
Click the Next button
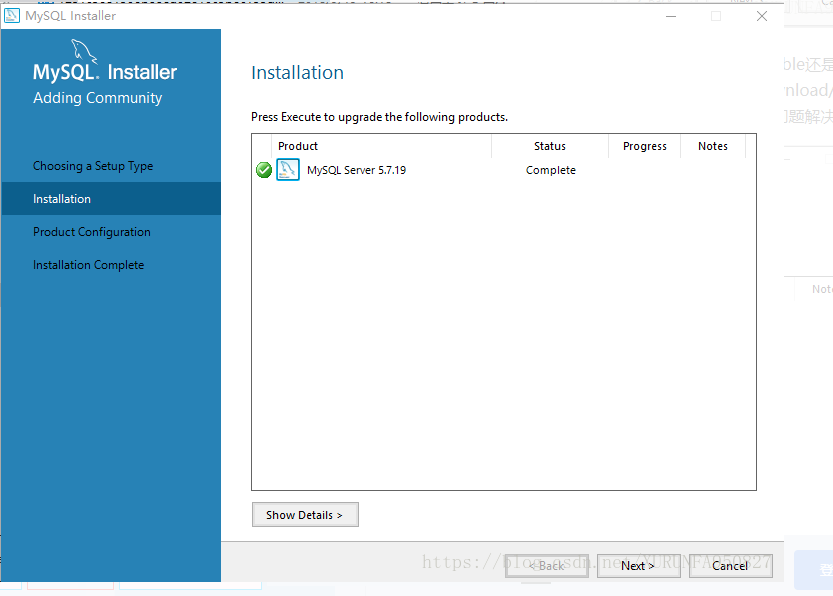[639, 566]
